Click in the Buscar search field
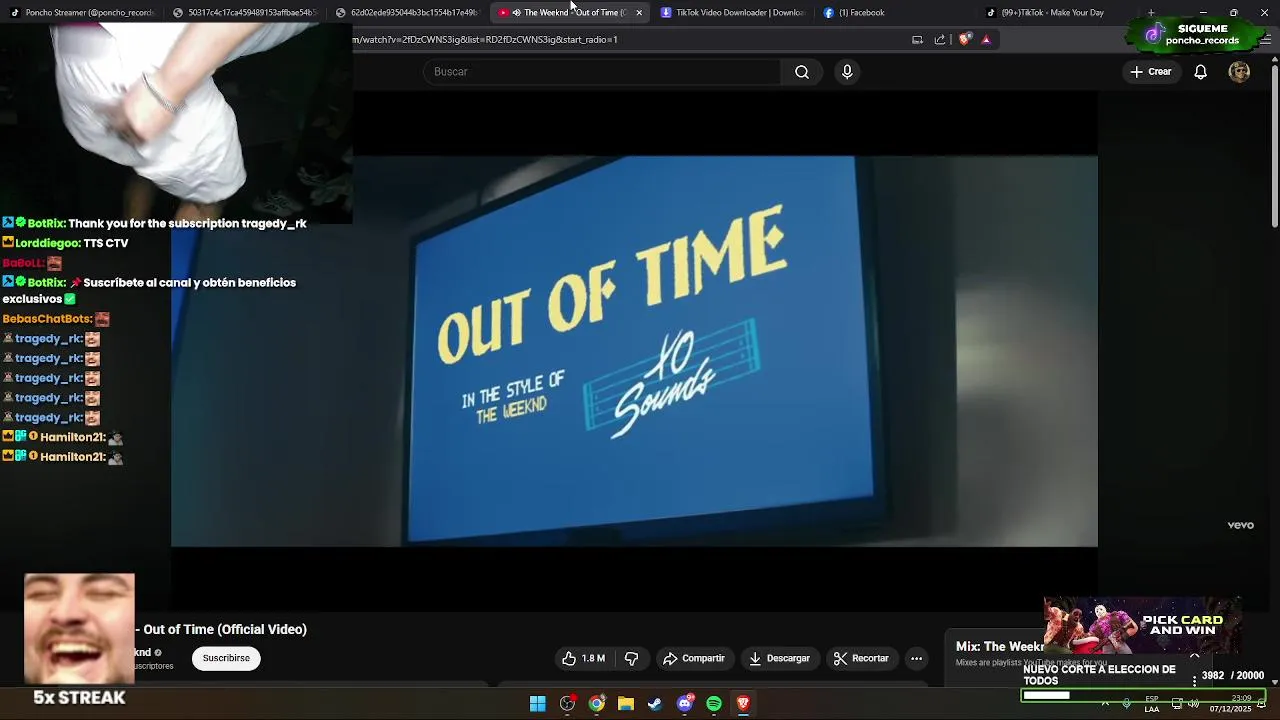This screenshot has width=1280, height=720. 603,72
